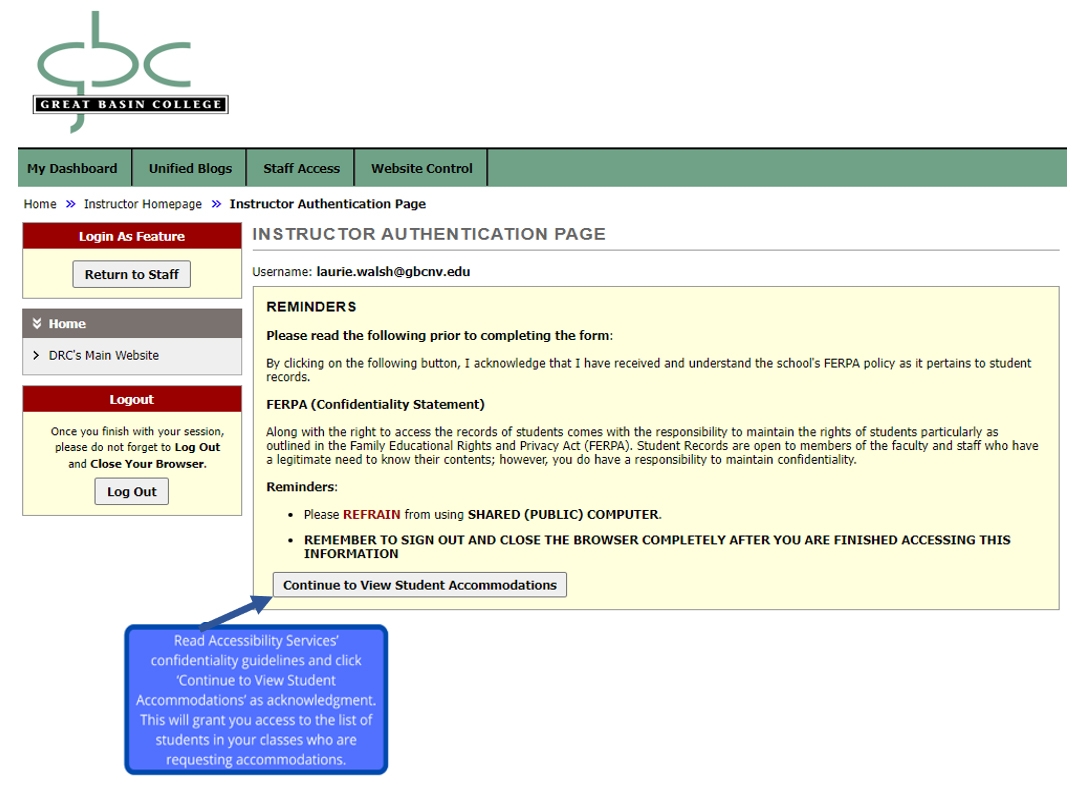Click the blue arrow pointing at Continue button

(x=238, y=613)
